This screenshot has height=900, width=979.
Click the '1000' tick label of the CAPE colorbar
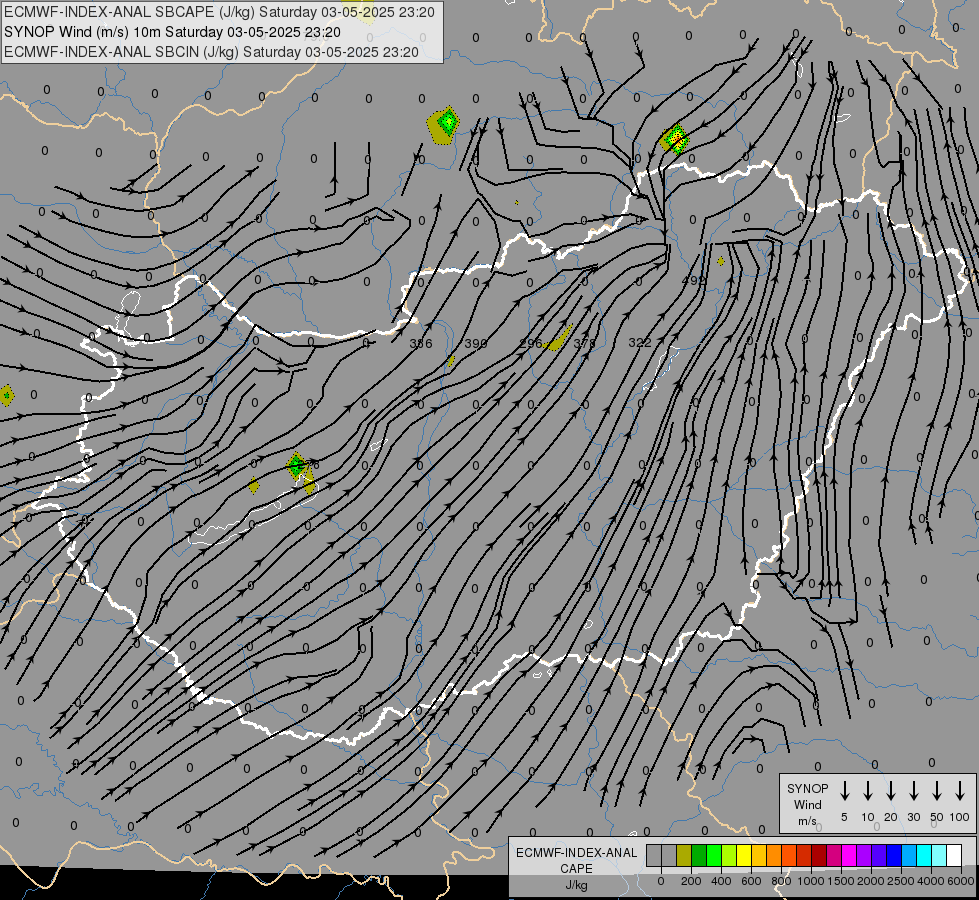pyautogui.click(x=810, y=881)
